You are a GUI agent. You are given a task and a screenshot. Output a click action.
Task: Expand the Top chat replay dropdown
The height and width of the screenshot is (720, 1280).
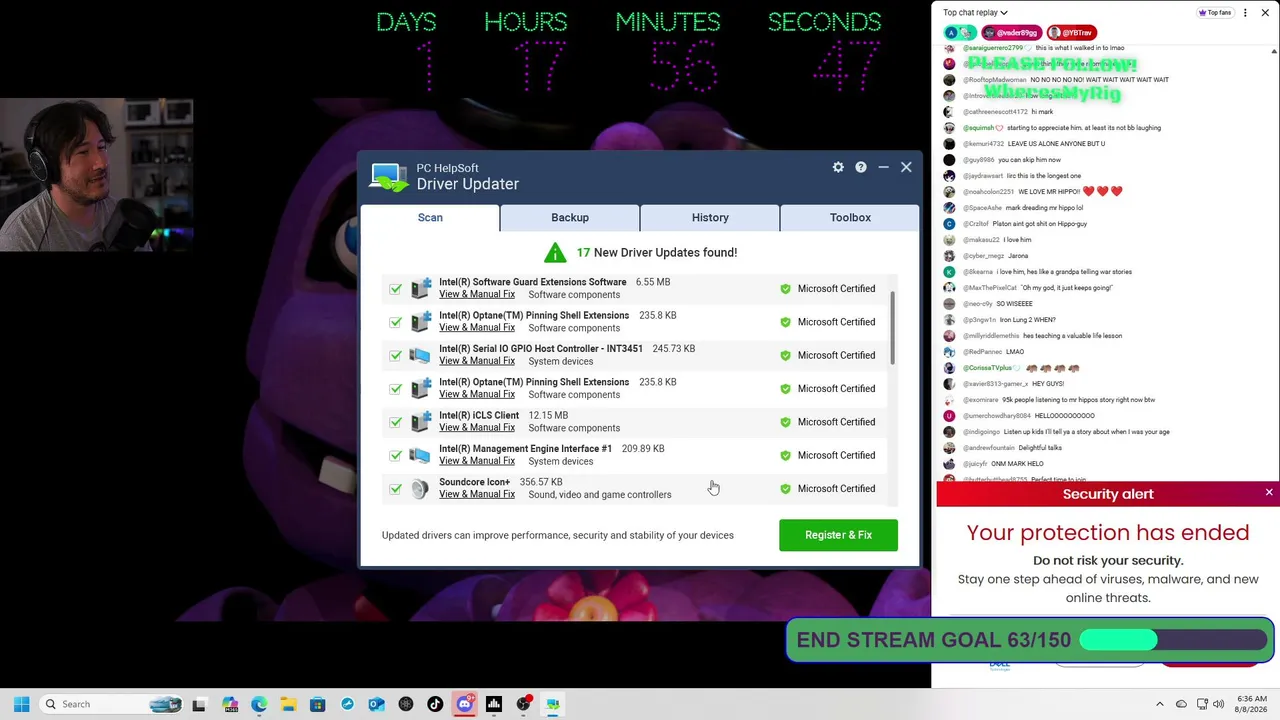pos(975,13)
